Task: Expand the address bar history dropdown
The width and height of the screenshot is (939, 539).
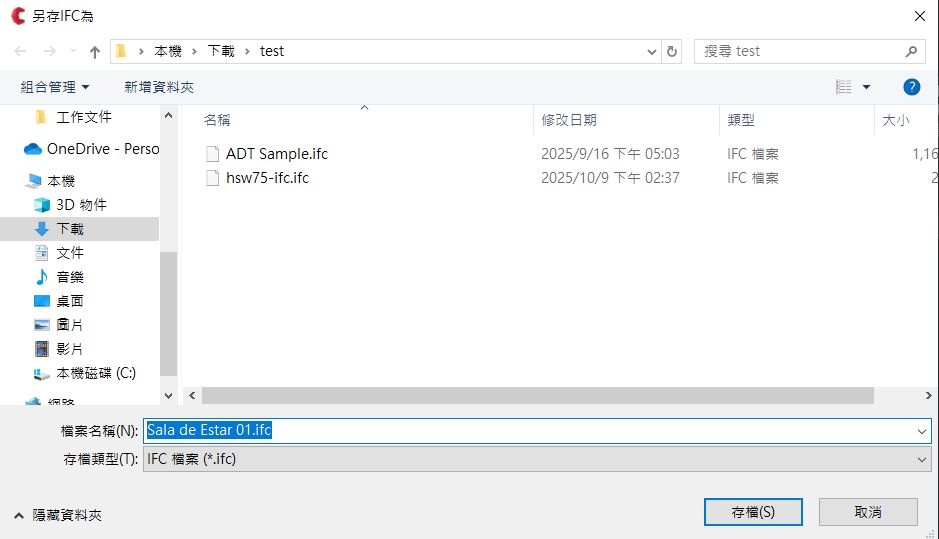Action: point(652,52)
